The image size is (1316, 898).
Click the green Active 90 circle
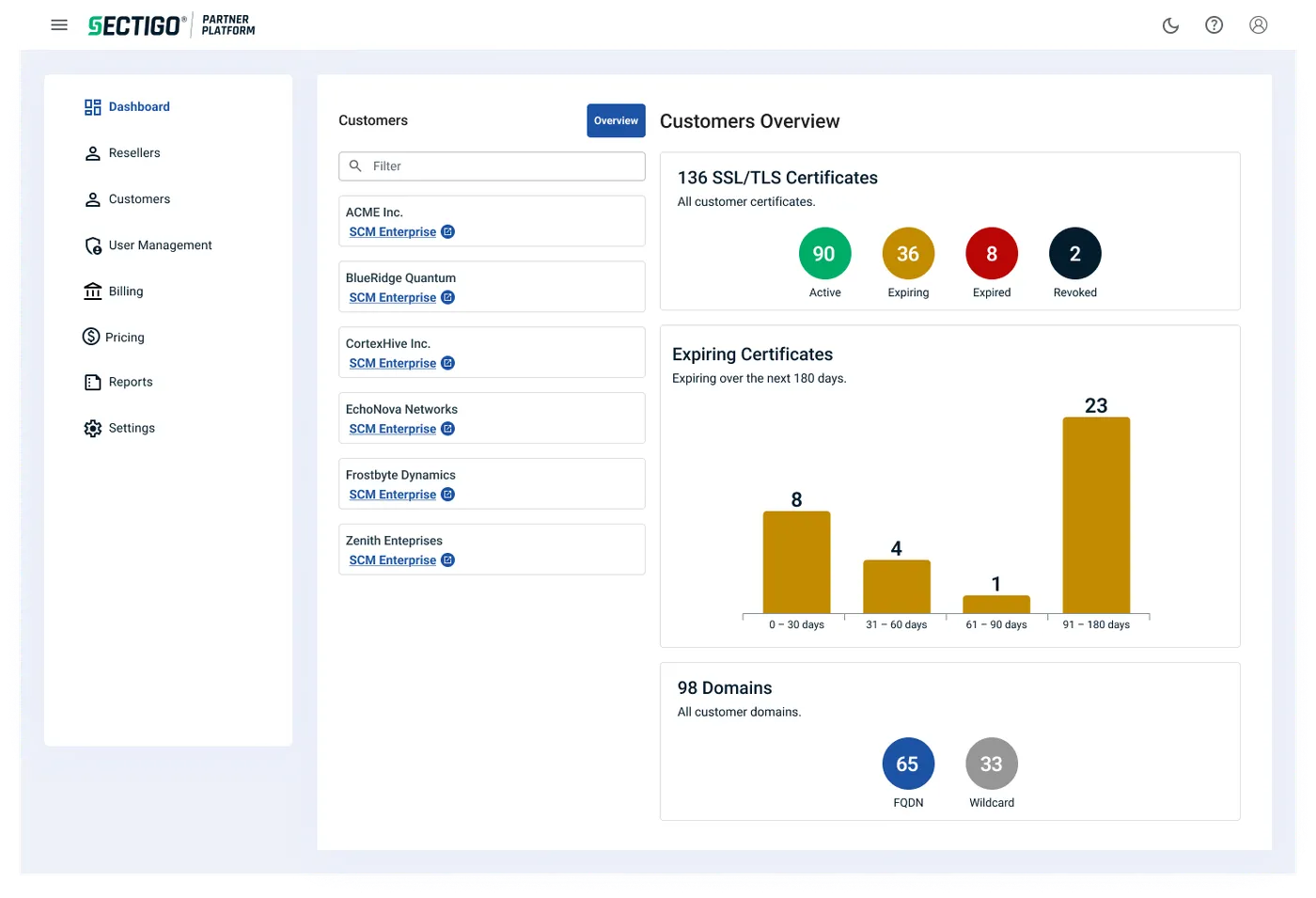tap(824, 254)
